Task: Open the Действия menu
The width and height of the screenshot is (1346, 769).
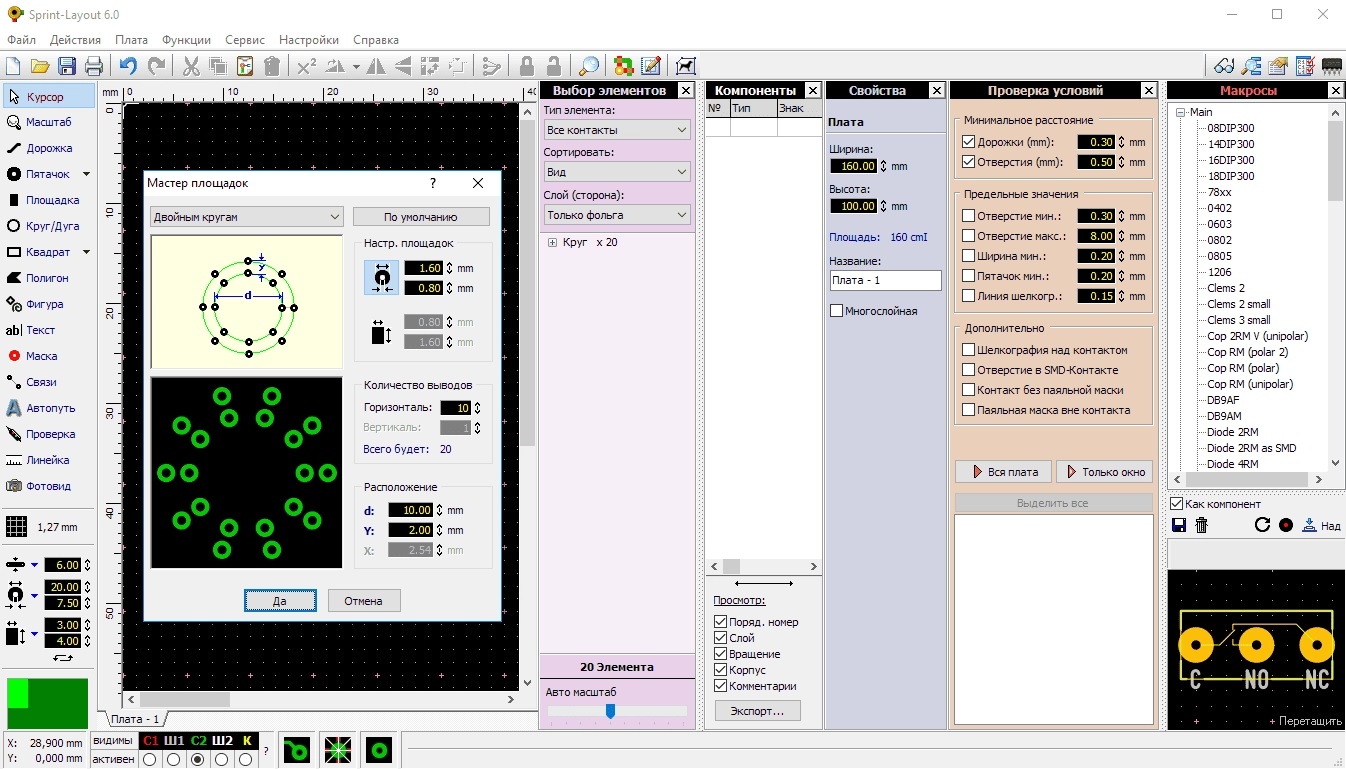Action: (75, 40)
